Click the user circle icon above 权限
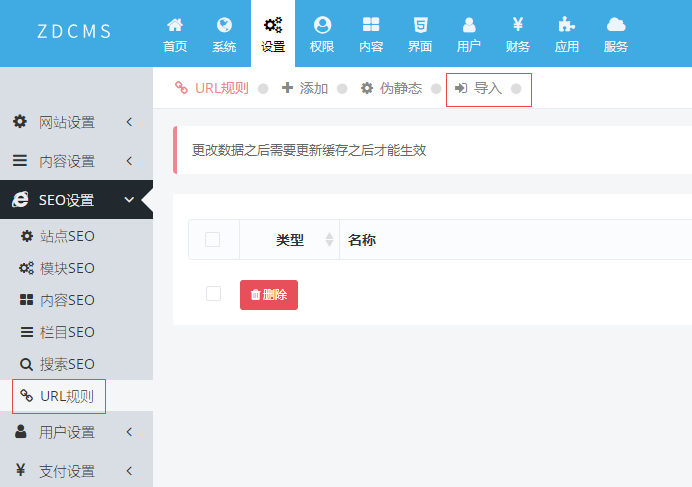 click(x=322, y=25)
